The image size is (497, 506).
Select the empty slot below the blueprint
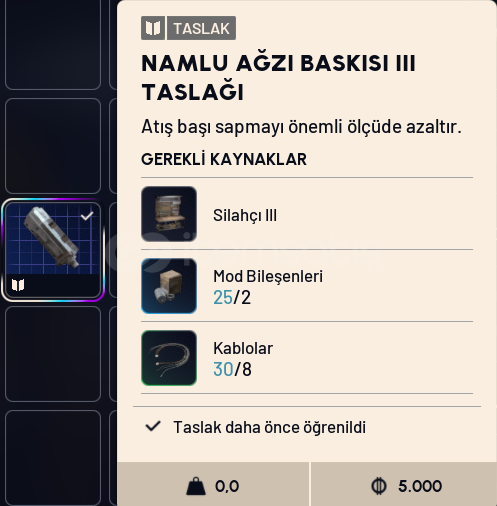53,354
